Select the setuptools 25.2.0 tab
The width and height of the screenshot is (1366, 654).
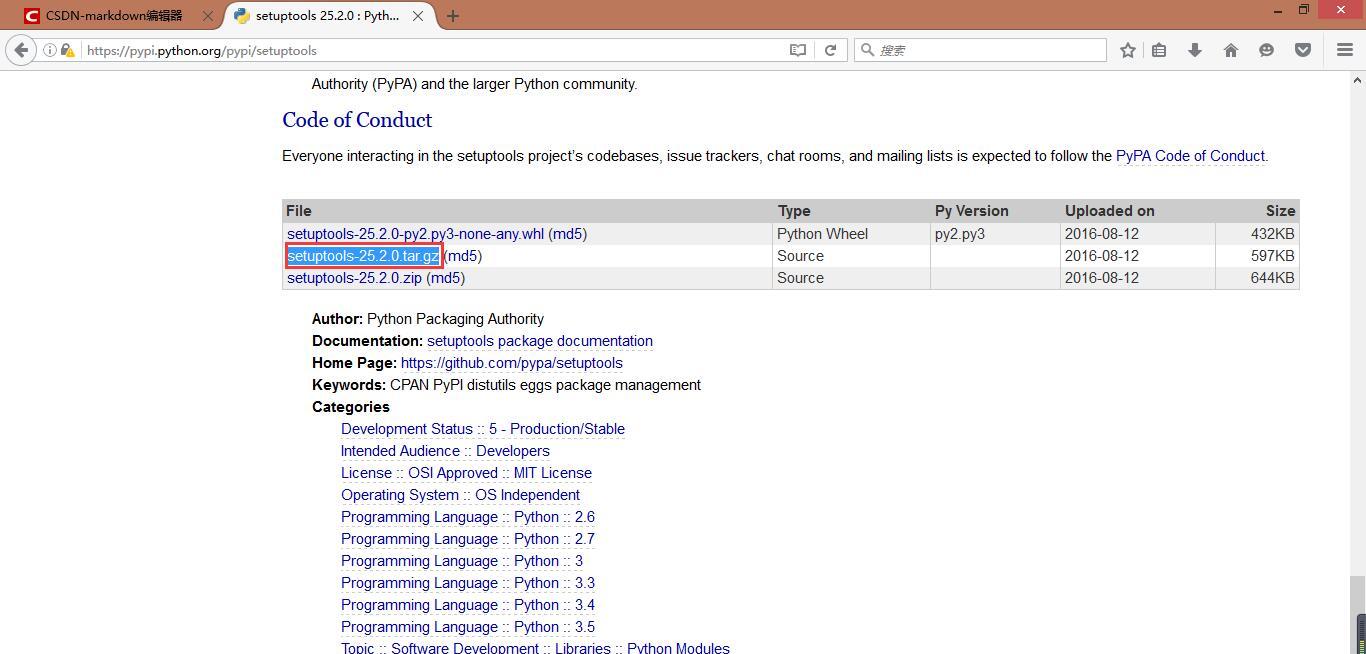tap(330, 16)
